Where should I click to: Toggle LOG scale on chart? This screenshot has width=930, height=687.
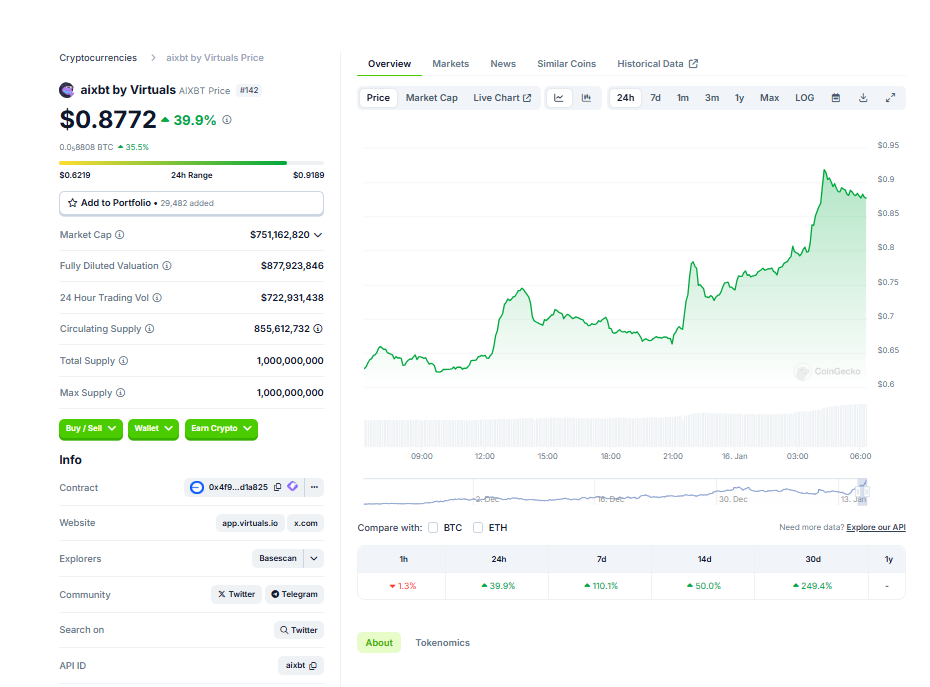(805, 98)
